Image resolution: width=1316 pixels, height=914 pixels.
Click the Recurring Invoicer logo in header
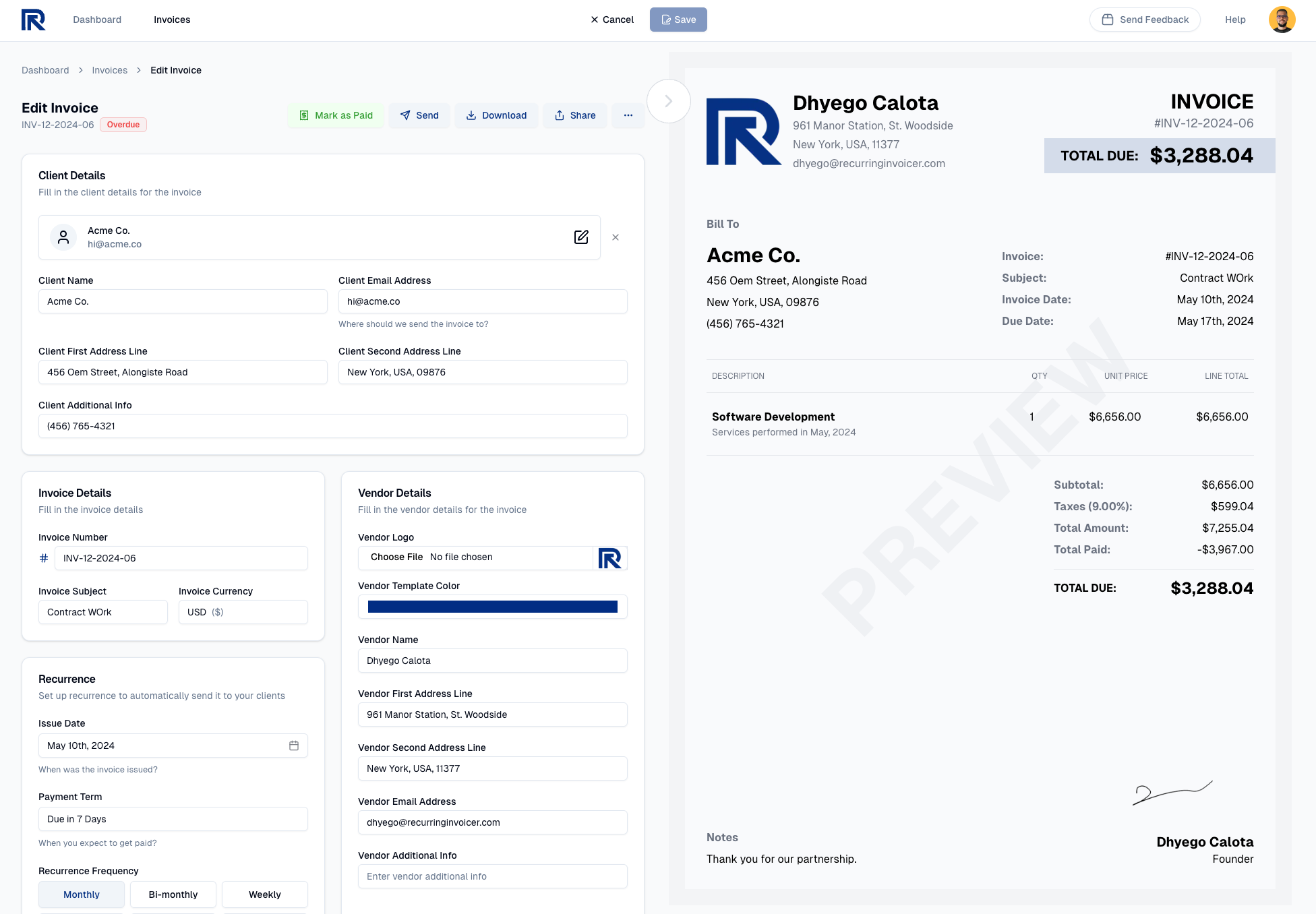[x=33, y=20]
